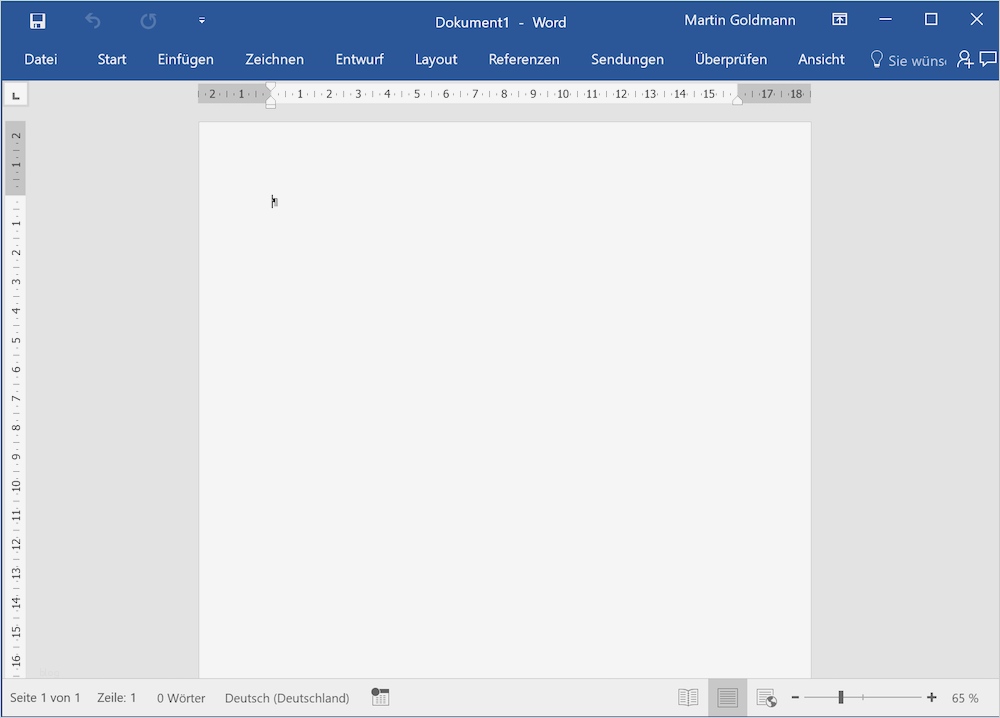Click the Save icon in Quick Access Toolbar
1000x718 pixels.
pos(36,19)
